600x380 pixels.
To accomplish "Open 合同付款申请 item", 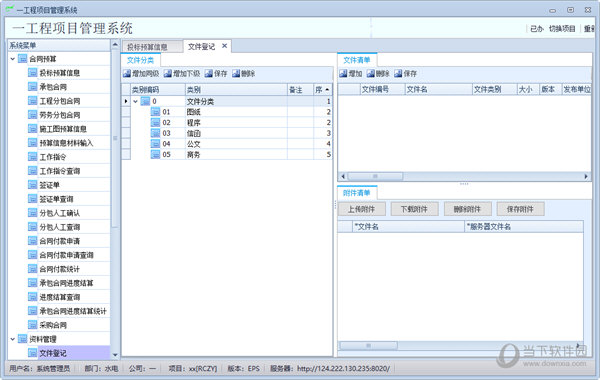I will coord(59,241).
